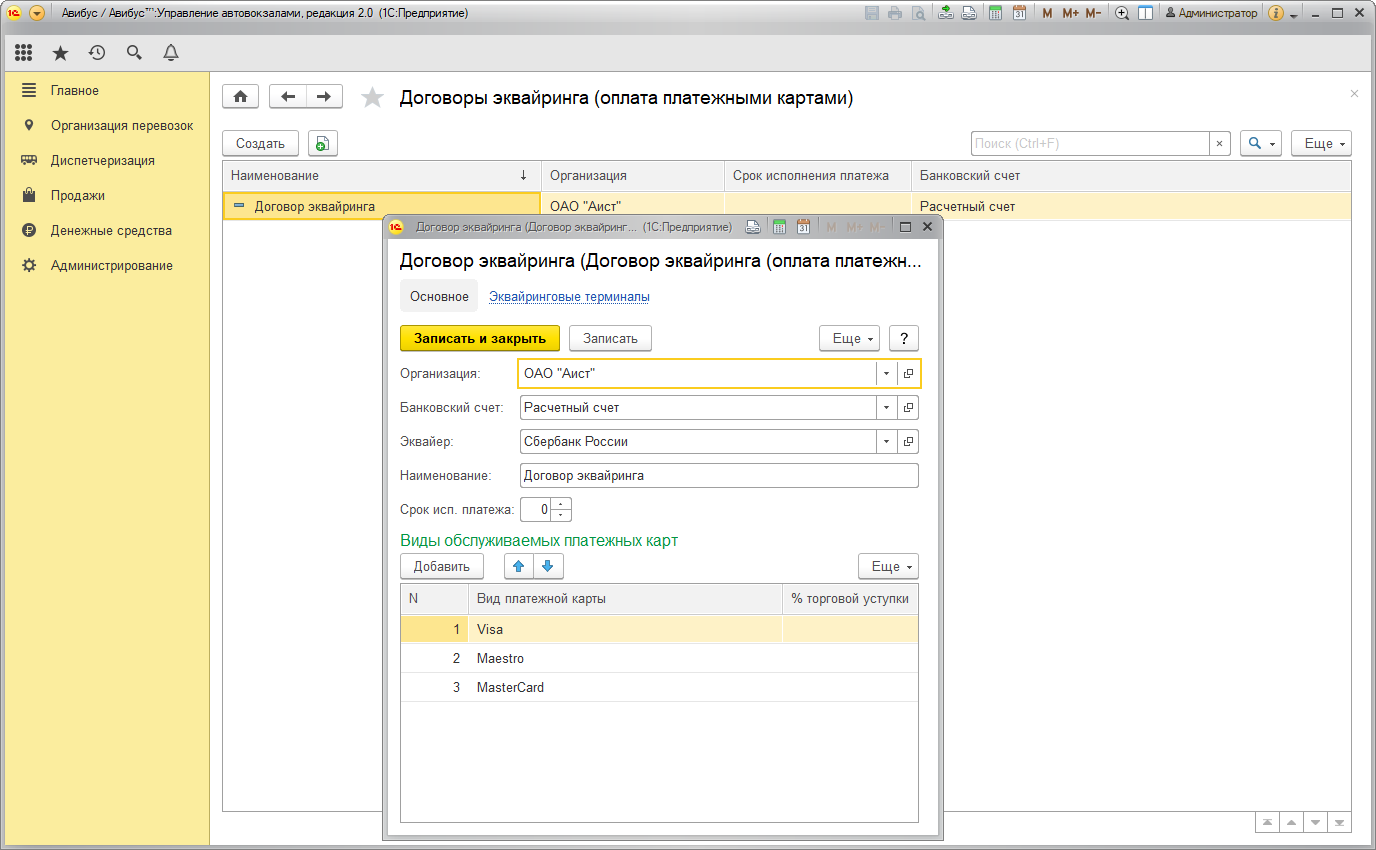Open the Денежные средства section
Viewport: 1376px width, 850px height.
[x=111, y=231]
